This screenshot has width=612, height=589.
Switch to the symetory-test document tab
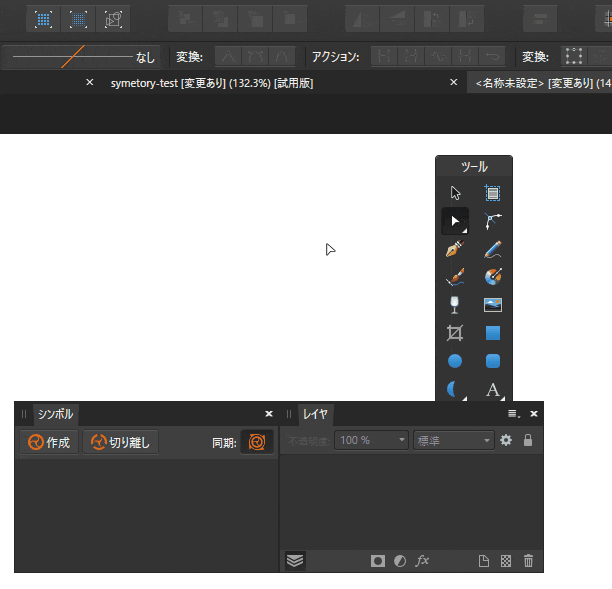[212, 83]
